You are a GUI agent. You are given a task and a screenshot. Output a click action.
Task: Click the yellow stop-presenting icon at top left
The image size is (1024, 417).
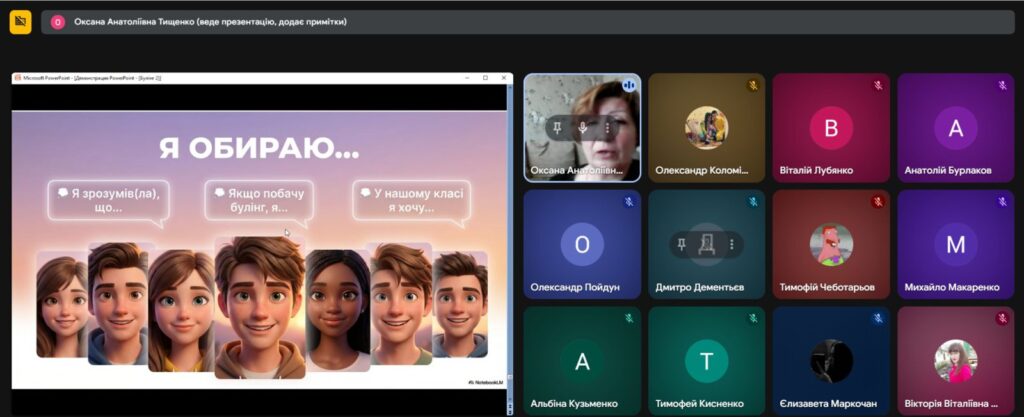click(20, 22)
